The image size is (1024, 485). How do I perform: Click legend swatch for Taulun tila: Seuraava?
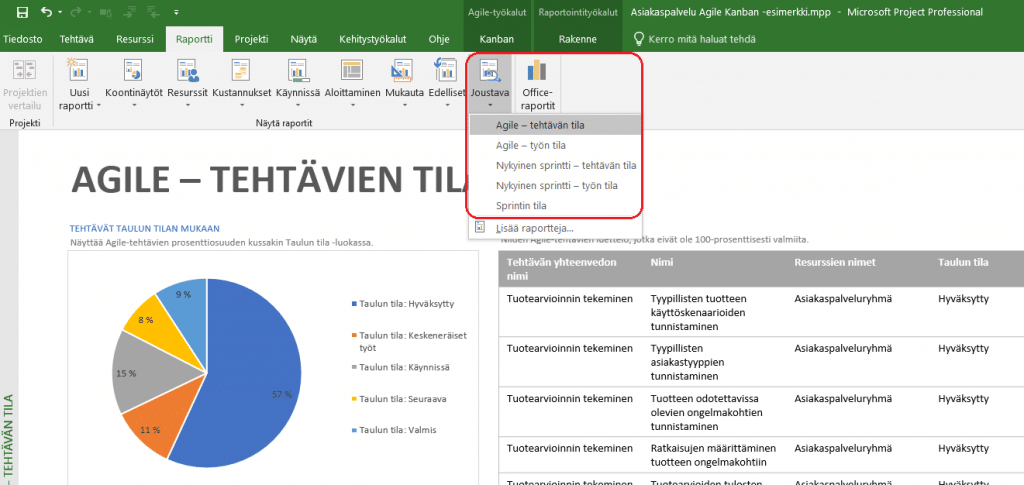(x=354, y=398)
